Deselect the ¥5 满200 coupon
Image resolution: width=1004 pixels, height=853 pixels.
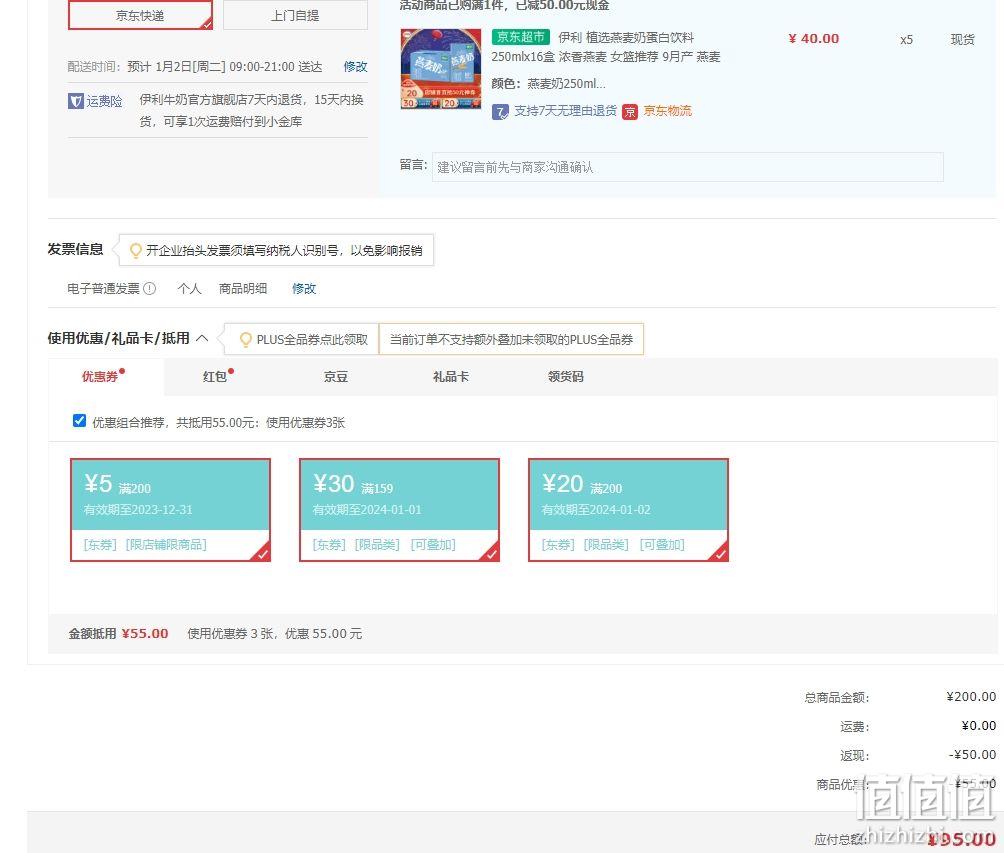(170, 510)
